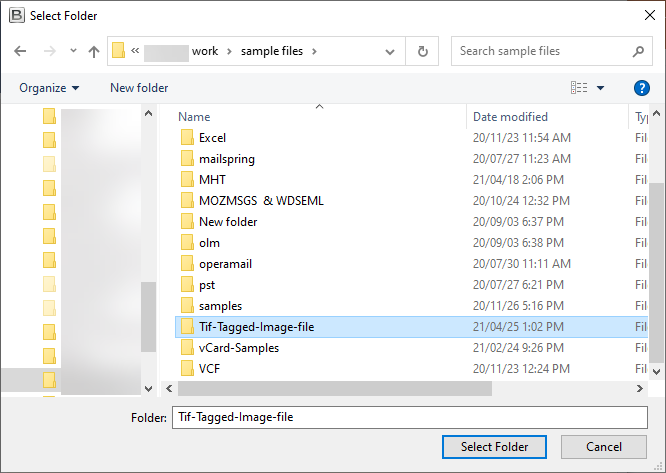Expand hidden path segments with double chevron
This screenshot has height=473, width=666.
tap(135, 51)
